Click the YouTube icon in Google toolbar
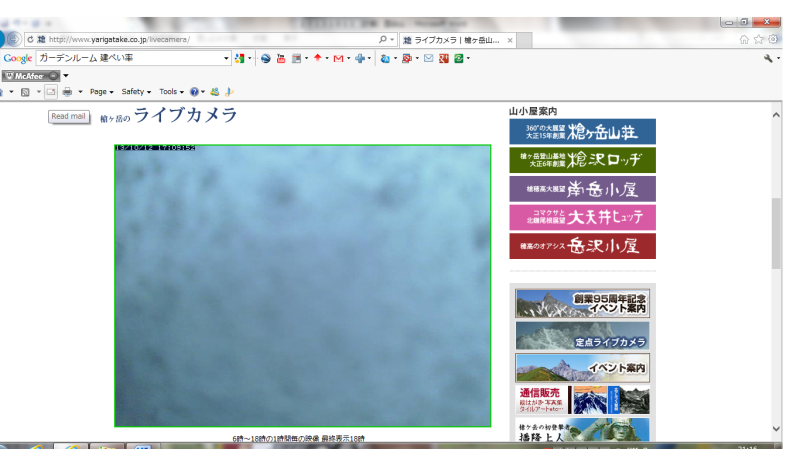 [x=280, y=59]
